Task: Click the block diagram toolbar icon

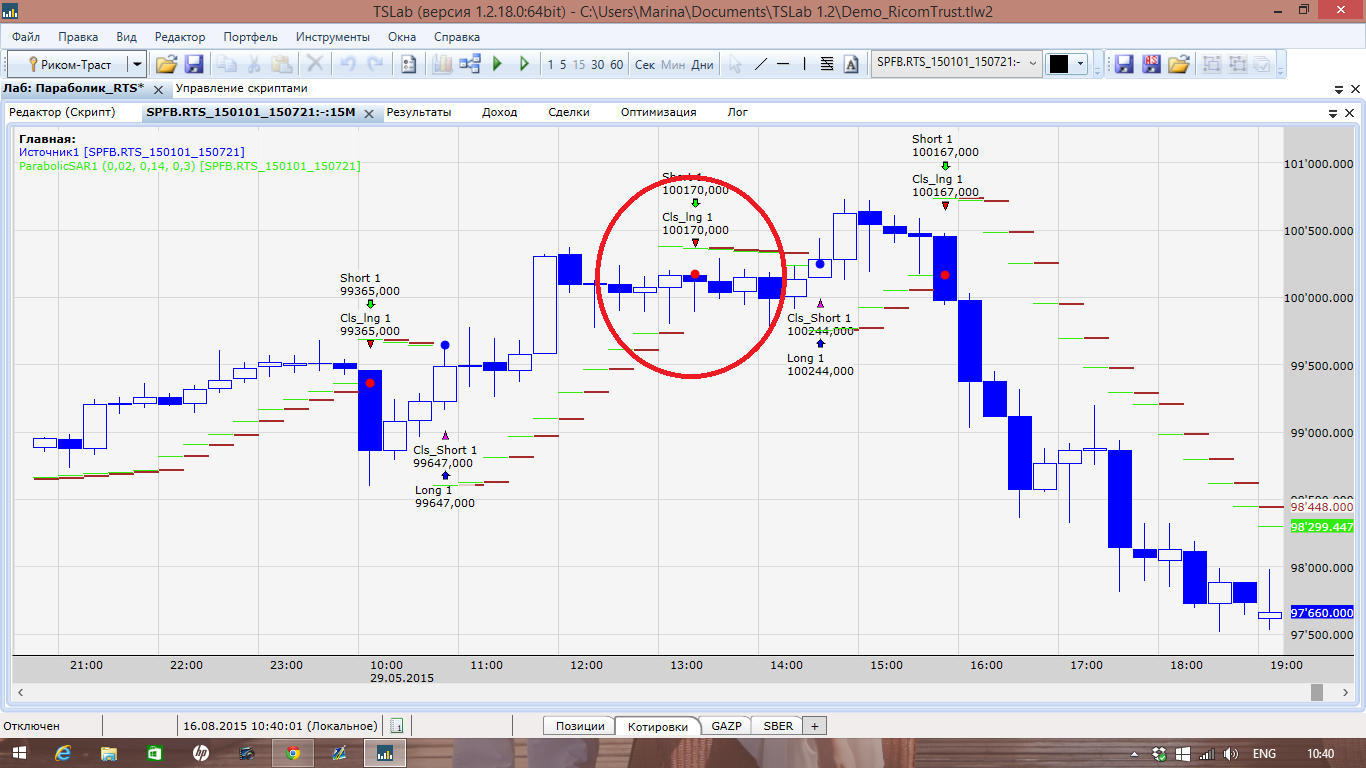Action: (469, 64)
